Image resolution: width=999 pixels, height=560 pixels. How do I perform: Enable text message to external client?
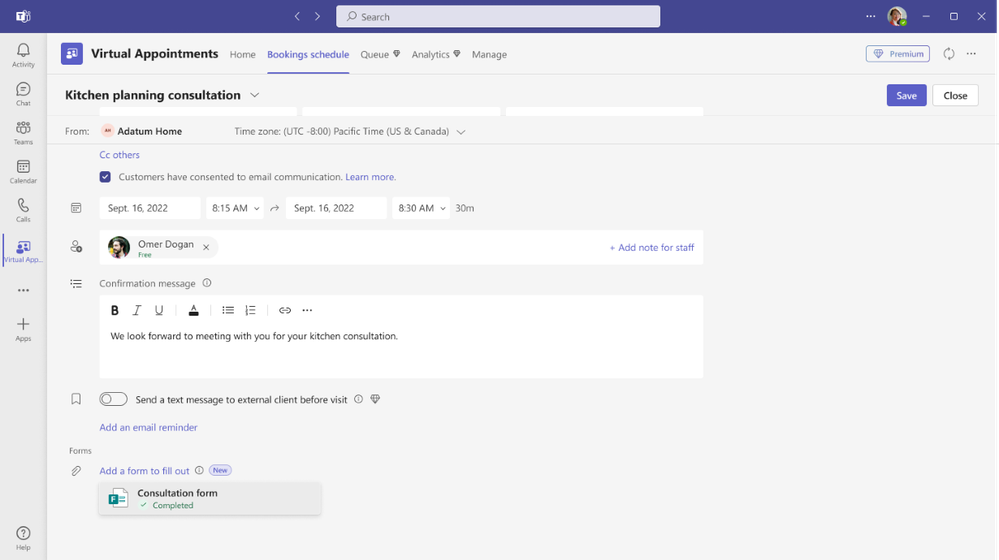113,399
